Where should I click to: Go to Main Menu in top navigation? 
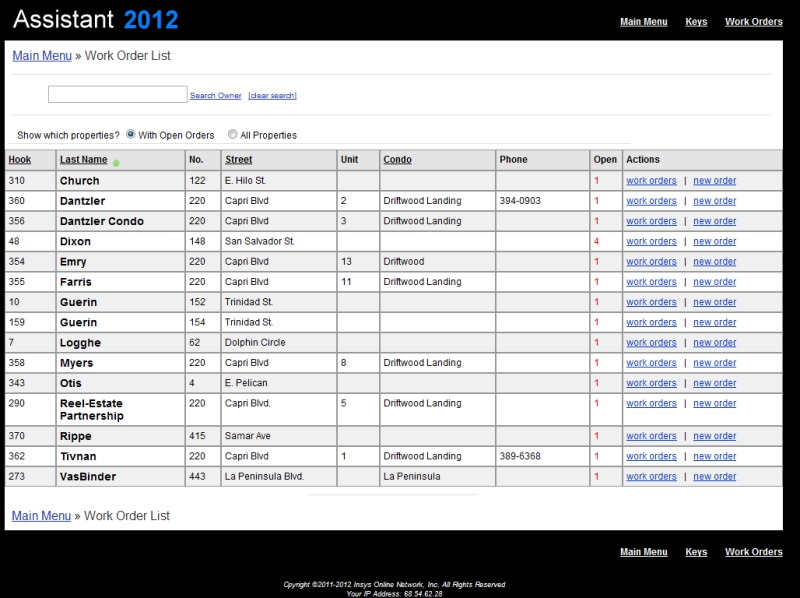click(643, 21)
